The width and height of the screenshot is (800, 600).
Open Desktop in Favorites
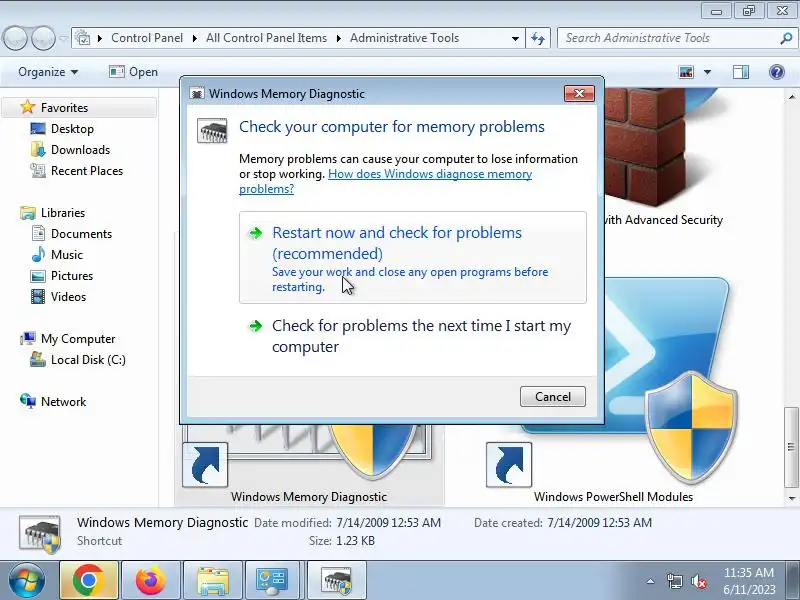point(72,129)
